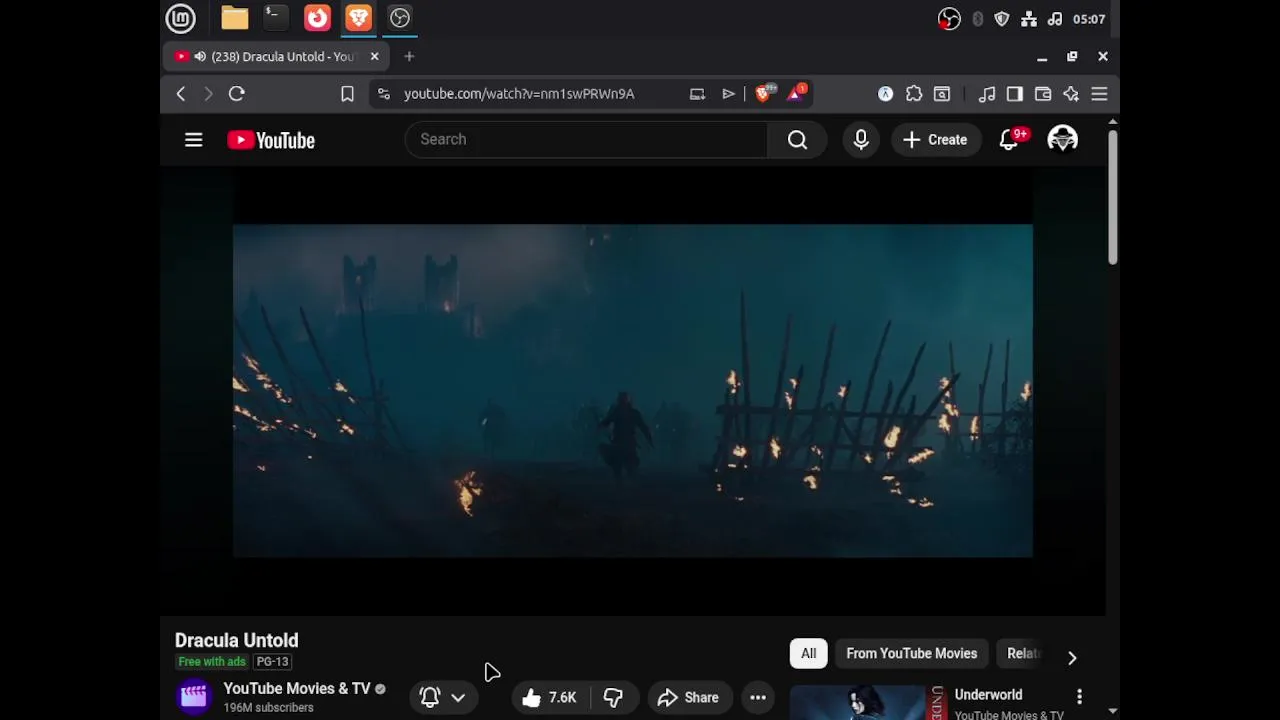Open the Brave main menu
Viewport: 1280px width, 720px height.
[x=1099, y=94]
